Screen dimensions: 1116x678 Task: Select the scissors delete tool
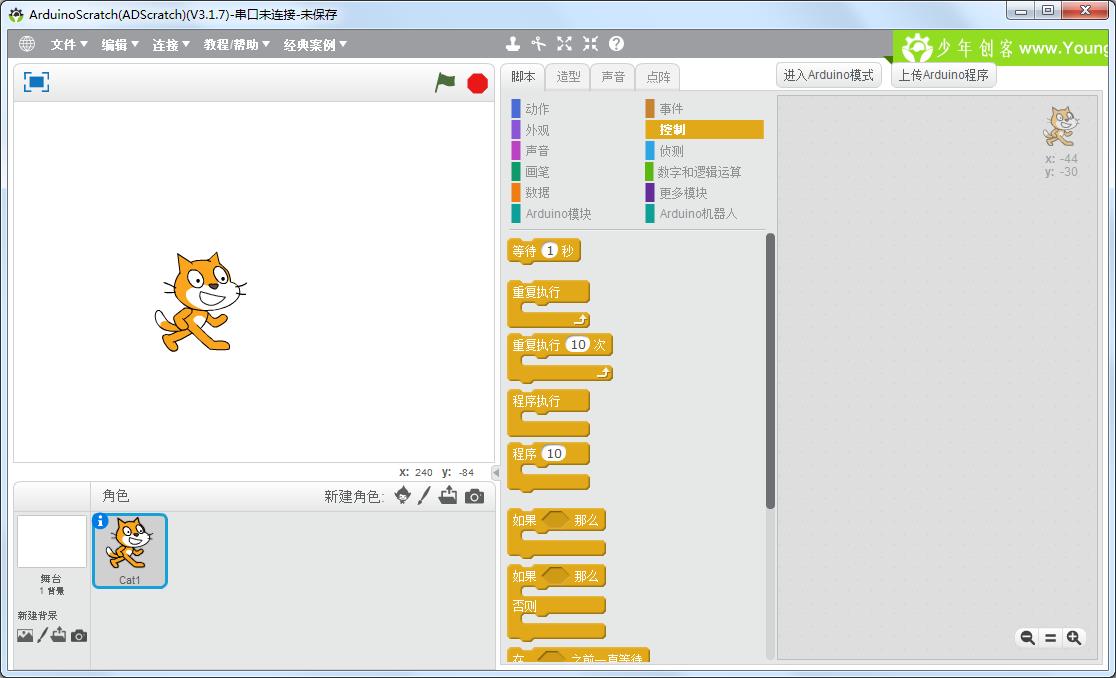(539, 44)
